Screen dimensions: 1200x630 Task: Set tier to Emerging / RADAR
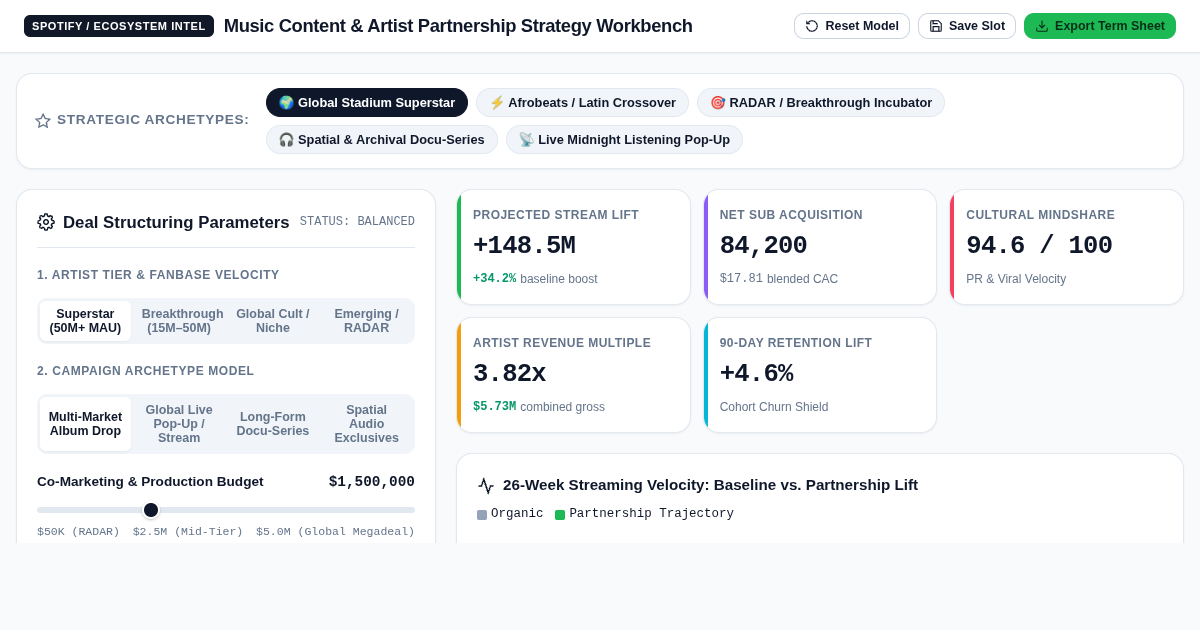pyautogui.click(x=366, y=321)
